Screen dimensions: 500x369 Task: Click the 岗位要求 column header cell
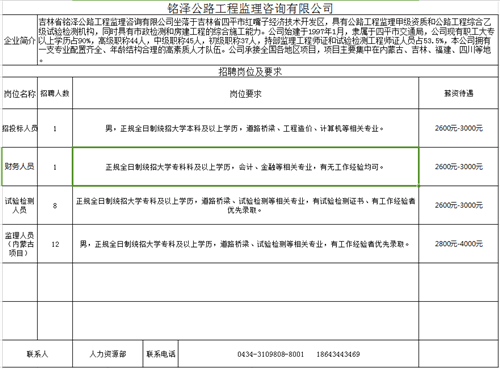(x=246, y=93)
